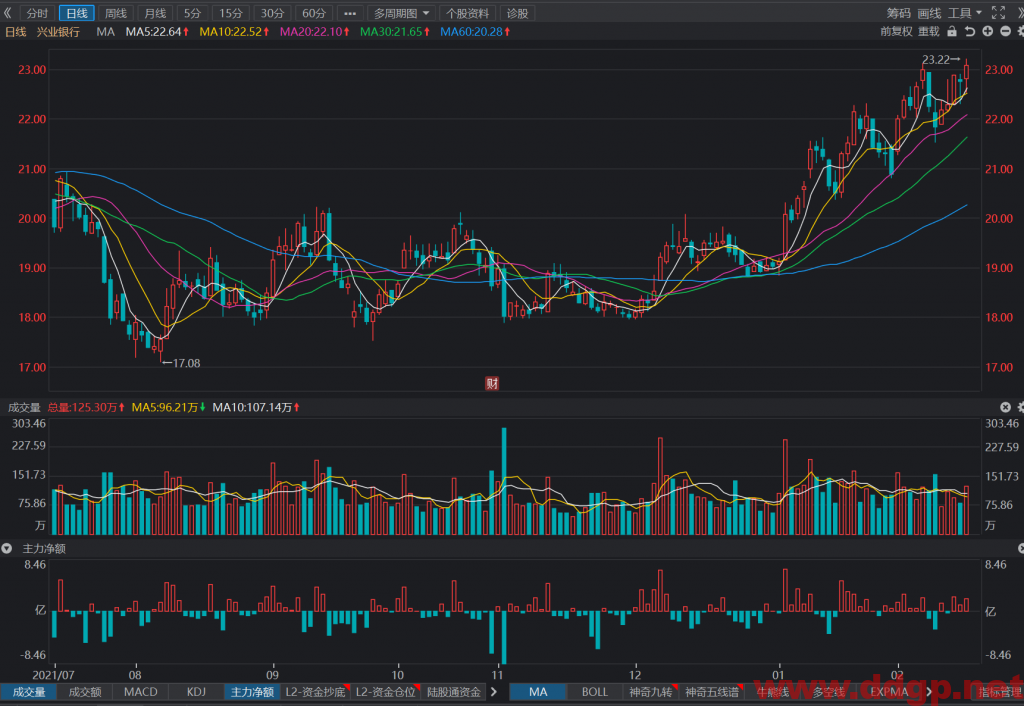Click the MA10:107.14万 volume value

click(x=257, y=408)
